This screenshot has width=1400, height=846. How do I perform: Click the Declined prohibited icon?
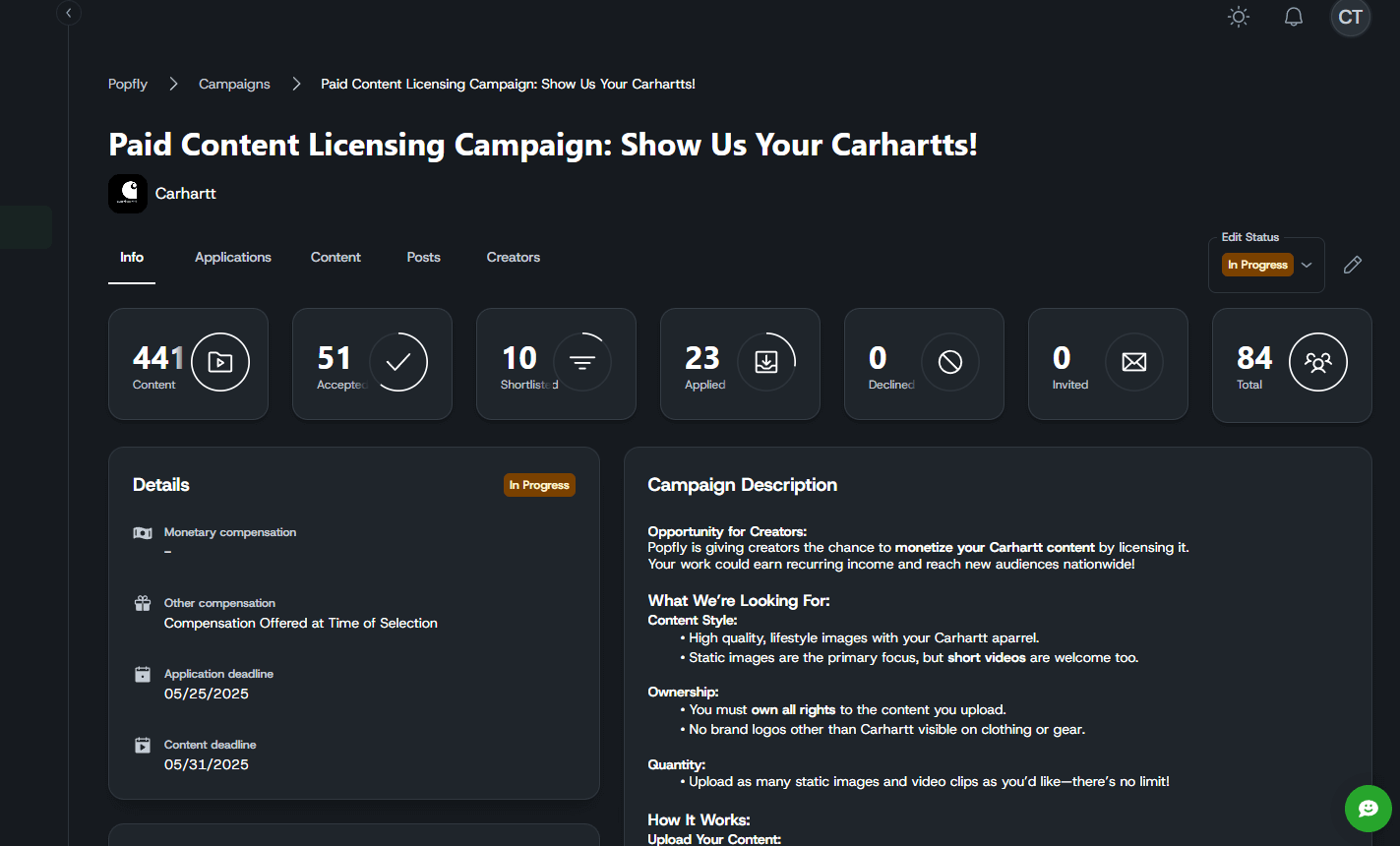click(950, 362)
